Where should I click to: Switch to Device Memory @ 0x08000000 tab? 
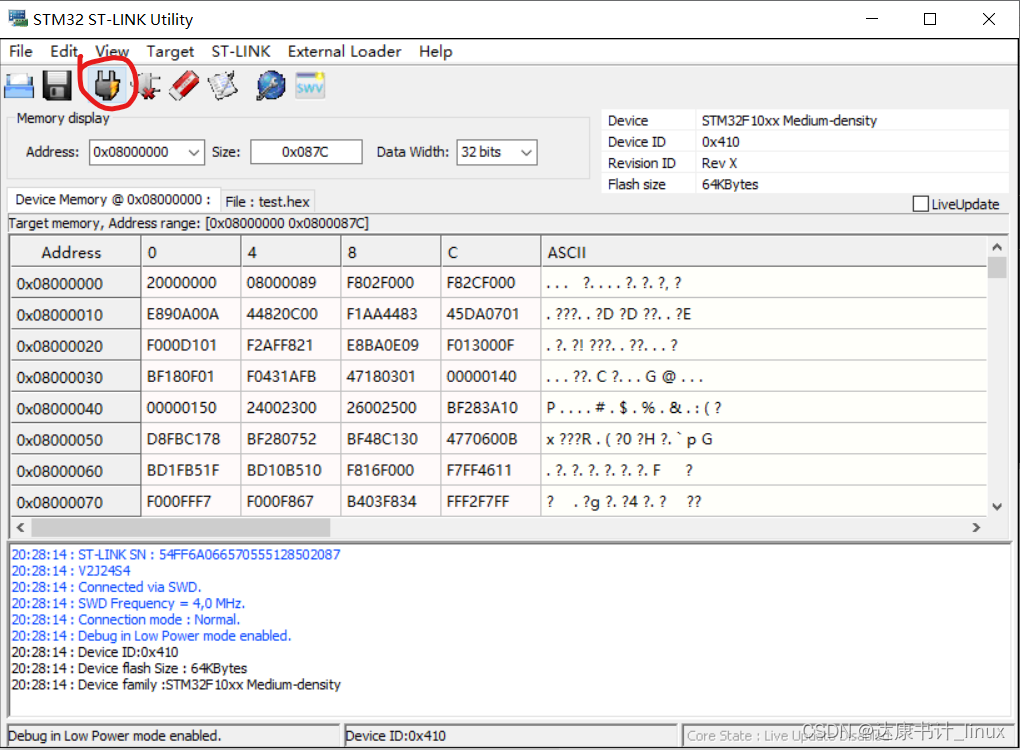(113, 200)
